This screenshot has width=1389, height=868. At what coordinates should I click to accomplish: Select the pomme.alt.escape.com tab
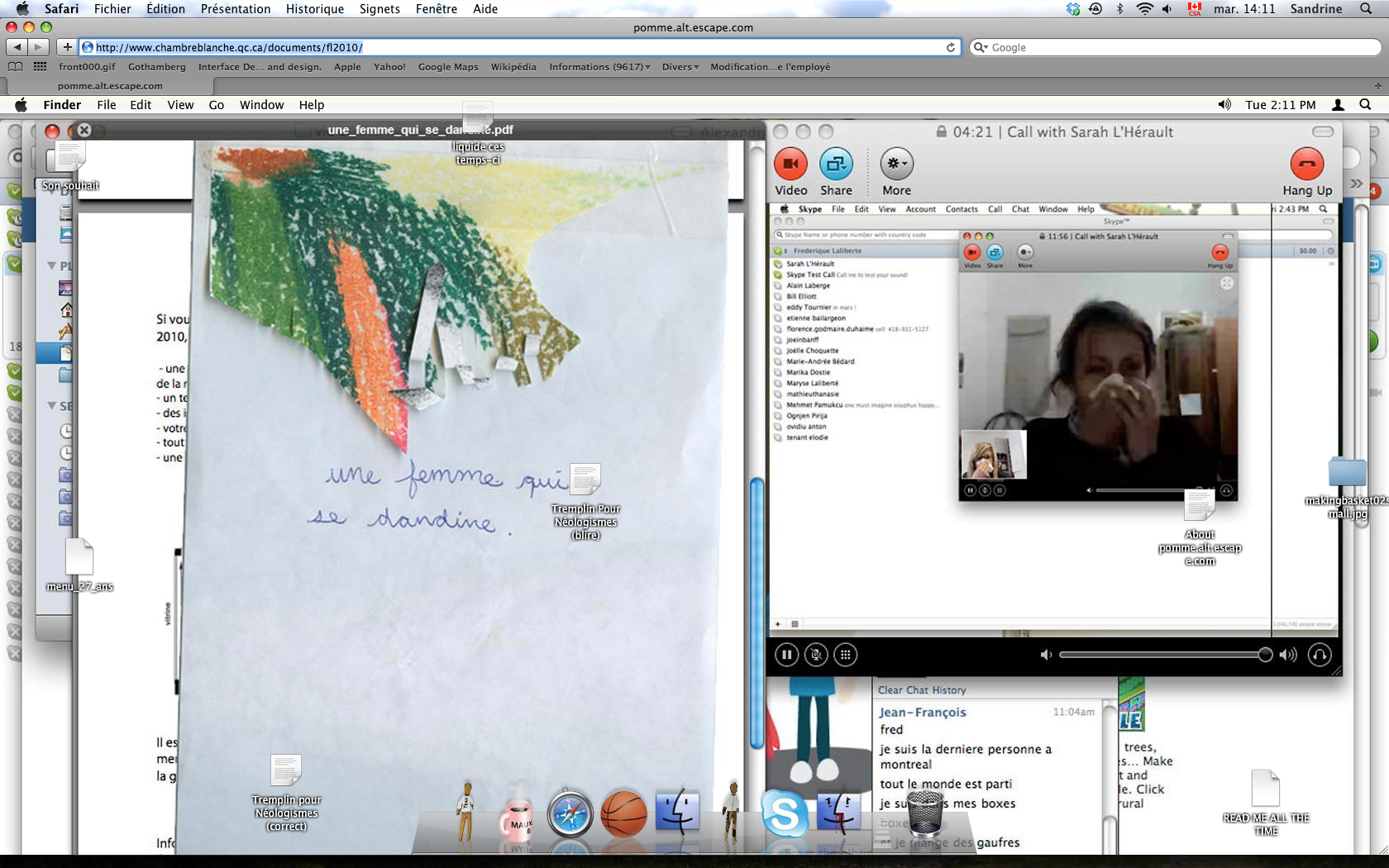point(110,86)
